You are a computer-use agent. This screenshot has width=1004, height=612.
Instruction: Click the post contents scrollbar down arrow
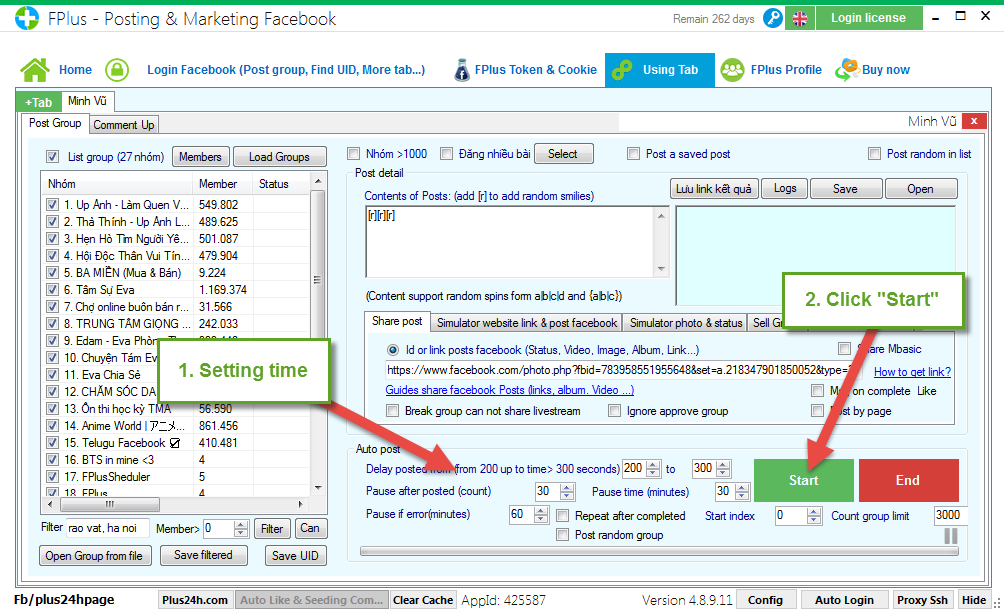[661, 270]
